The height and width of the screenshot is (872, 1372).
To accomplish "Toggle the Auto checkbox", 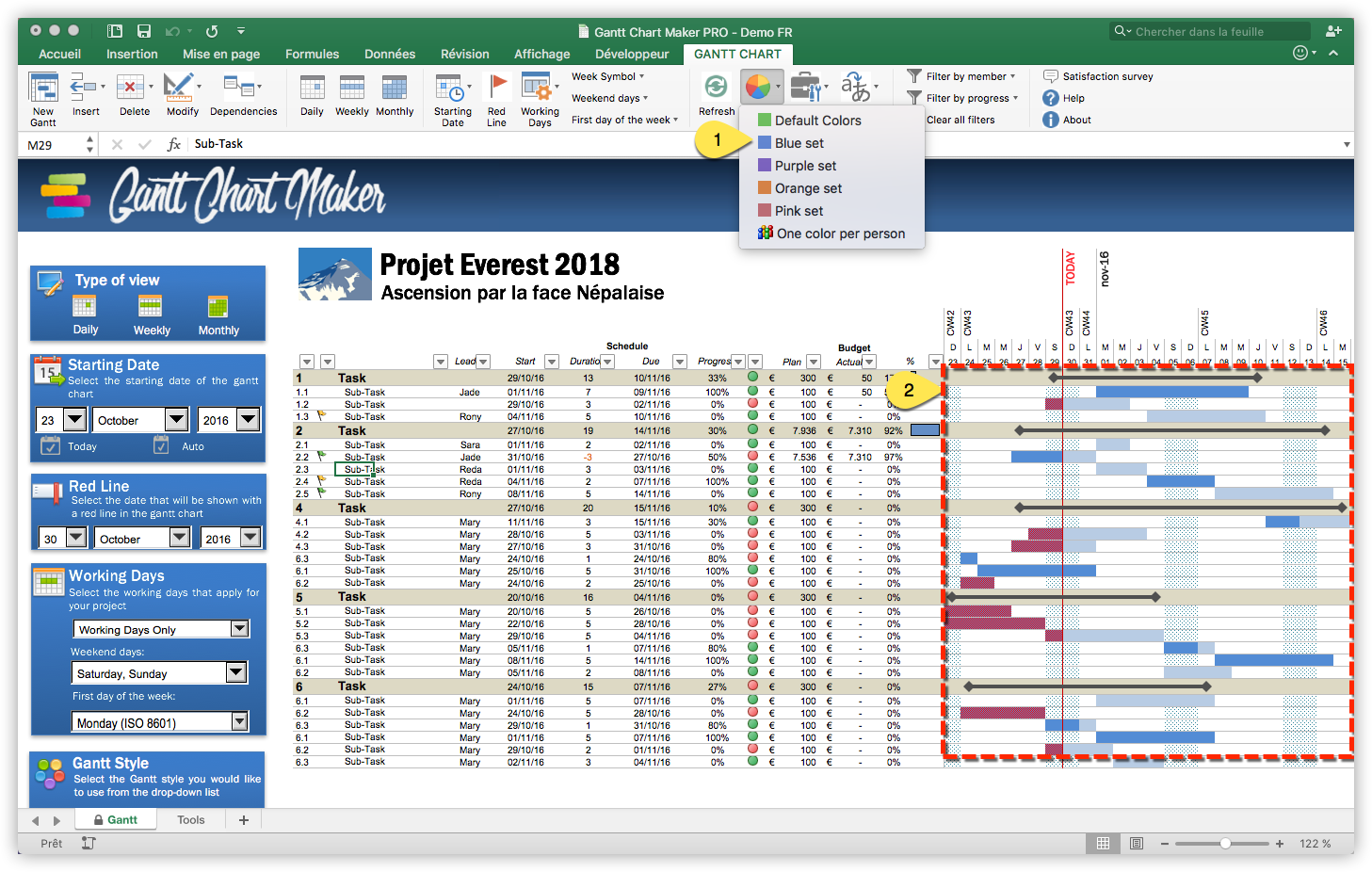I will click(162, 445).
